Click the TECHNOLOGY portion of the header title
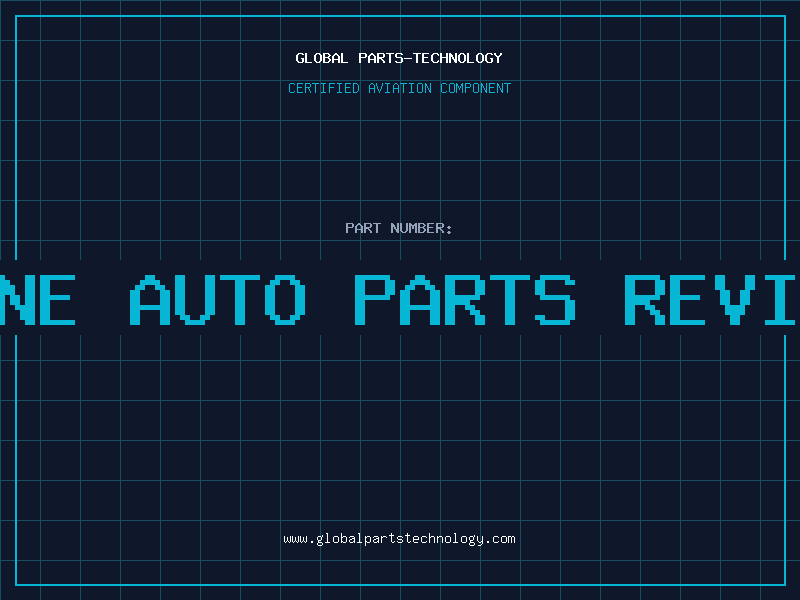The height and width of the screenshot is (600, 800). [x=458, y=58]
